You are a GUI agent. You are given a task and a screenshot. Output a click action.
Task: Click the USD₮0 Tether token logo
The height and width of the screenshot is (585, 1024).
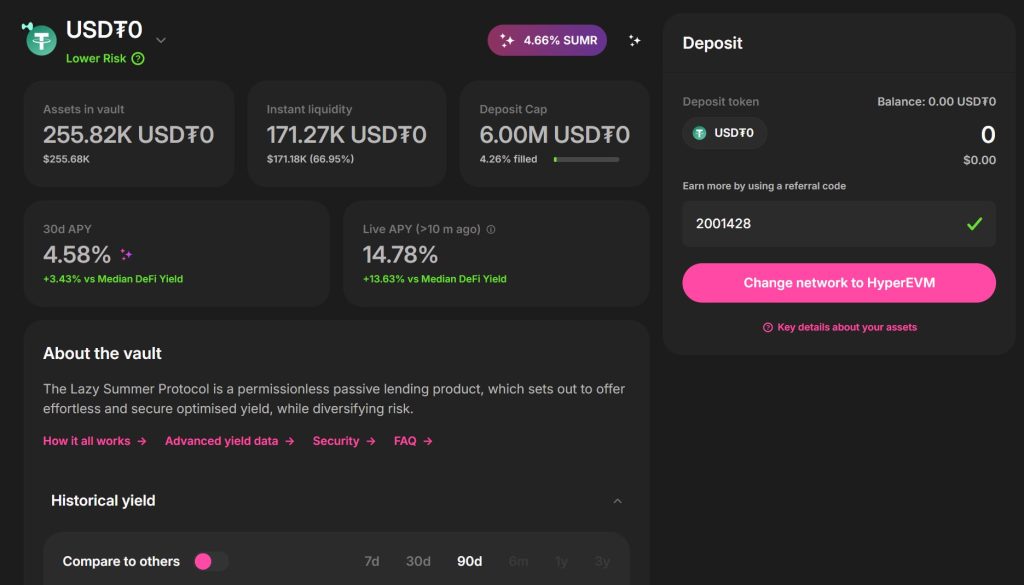click(41, 40)
